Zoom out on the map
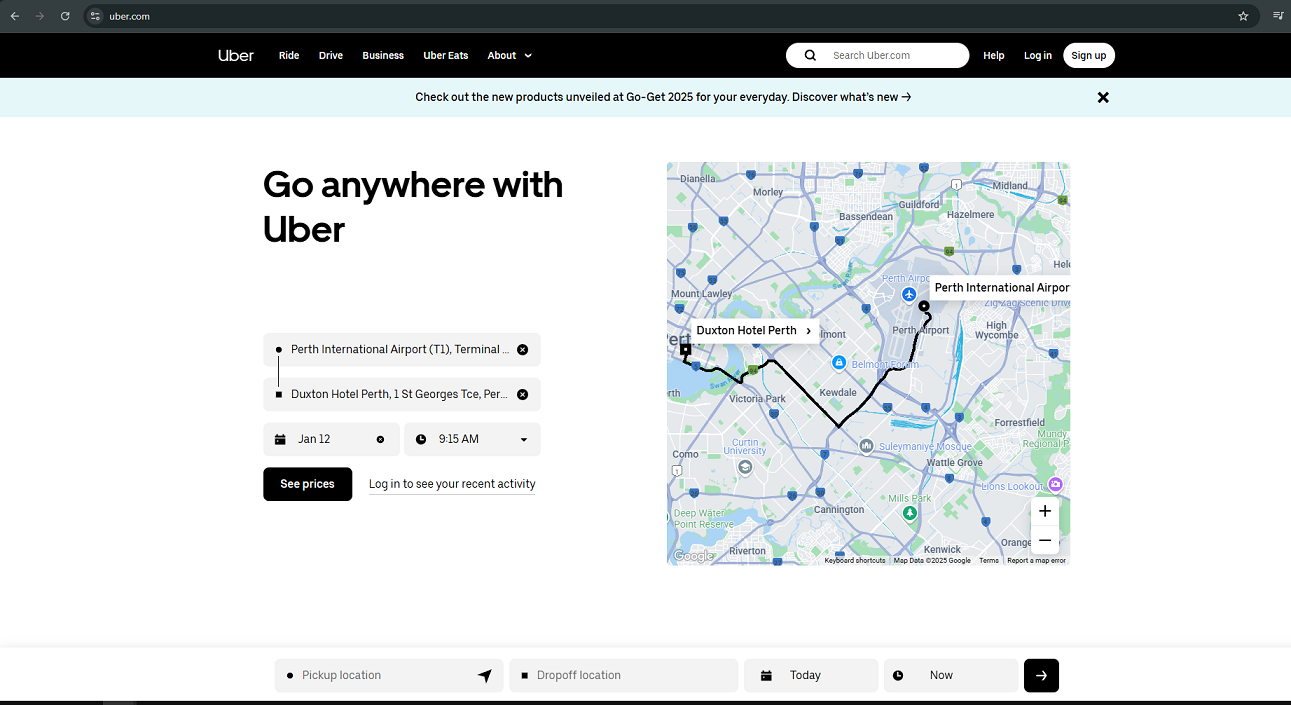 1045,540
